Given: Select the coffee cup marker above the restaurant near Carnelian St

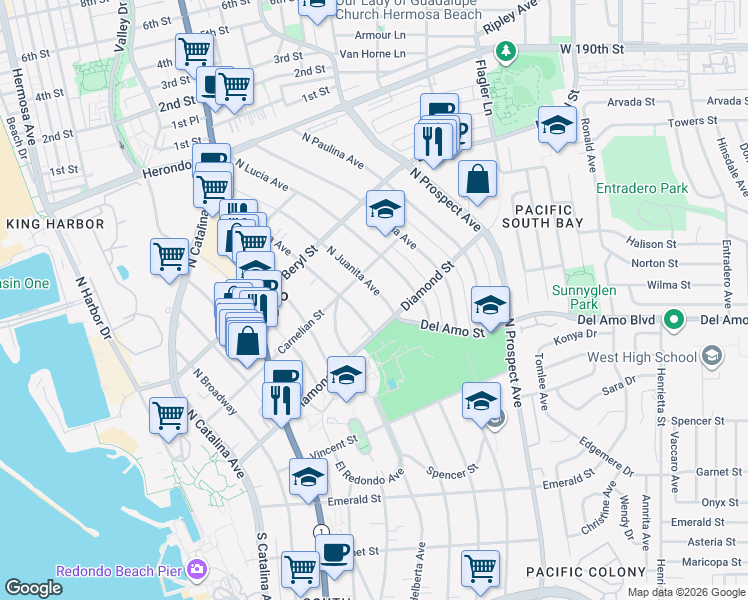Looking at the screenshot, I should pyautogui.click(x=283, y=372).
